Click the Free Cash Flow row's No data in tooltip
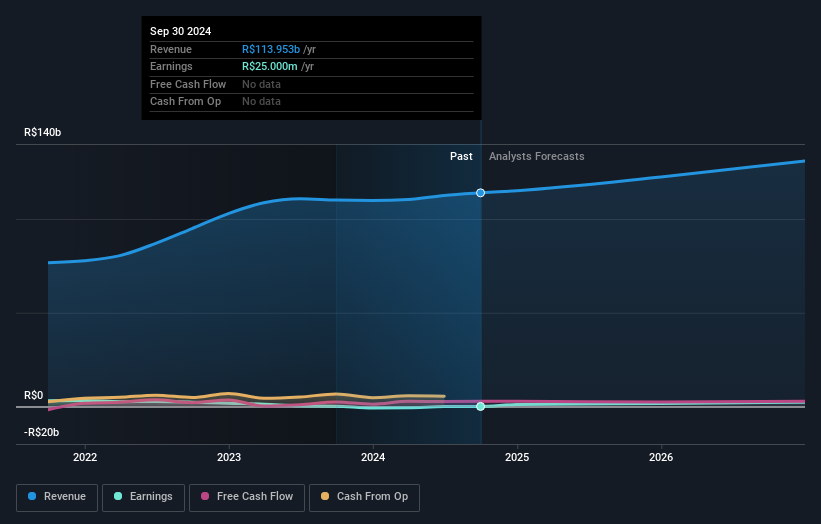821x524 pixels. pos(261,84)
